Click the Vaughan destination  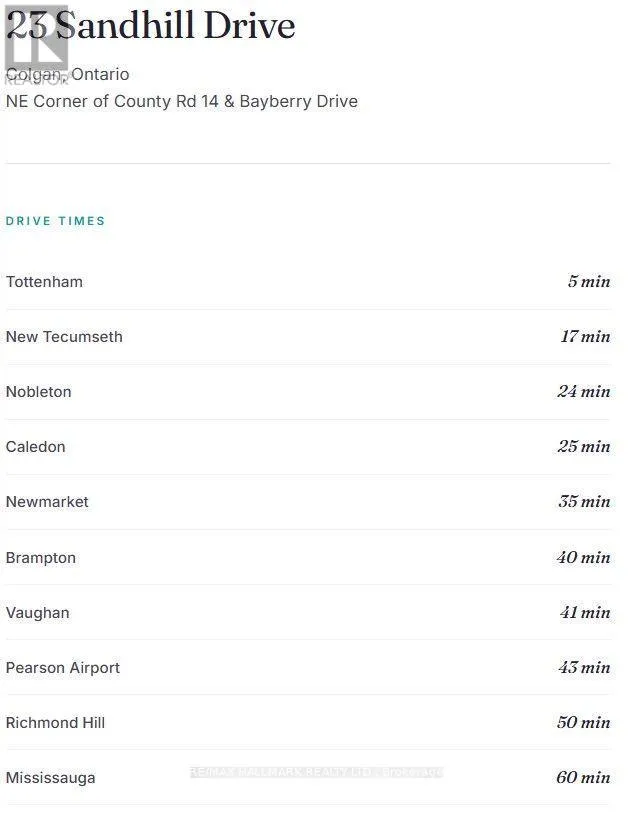tap(37, 613)
